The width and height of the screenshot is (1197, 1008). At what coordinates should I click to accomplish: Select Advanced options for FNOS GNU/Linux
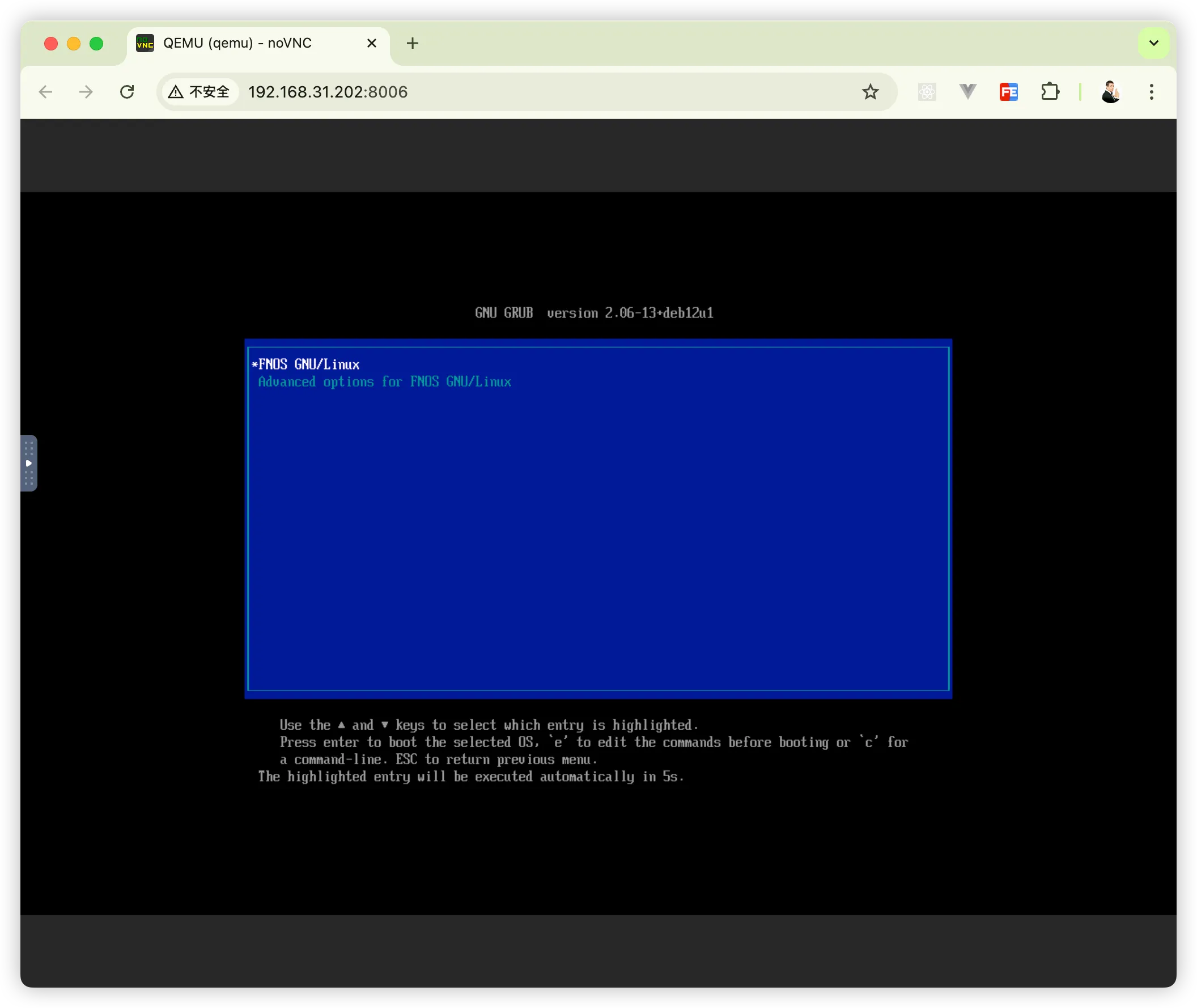point(384,382)
